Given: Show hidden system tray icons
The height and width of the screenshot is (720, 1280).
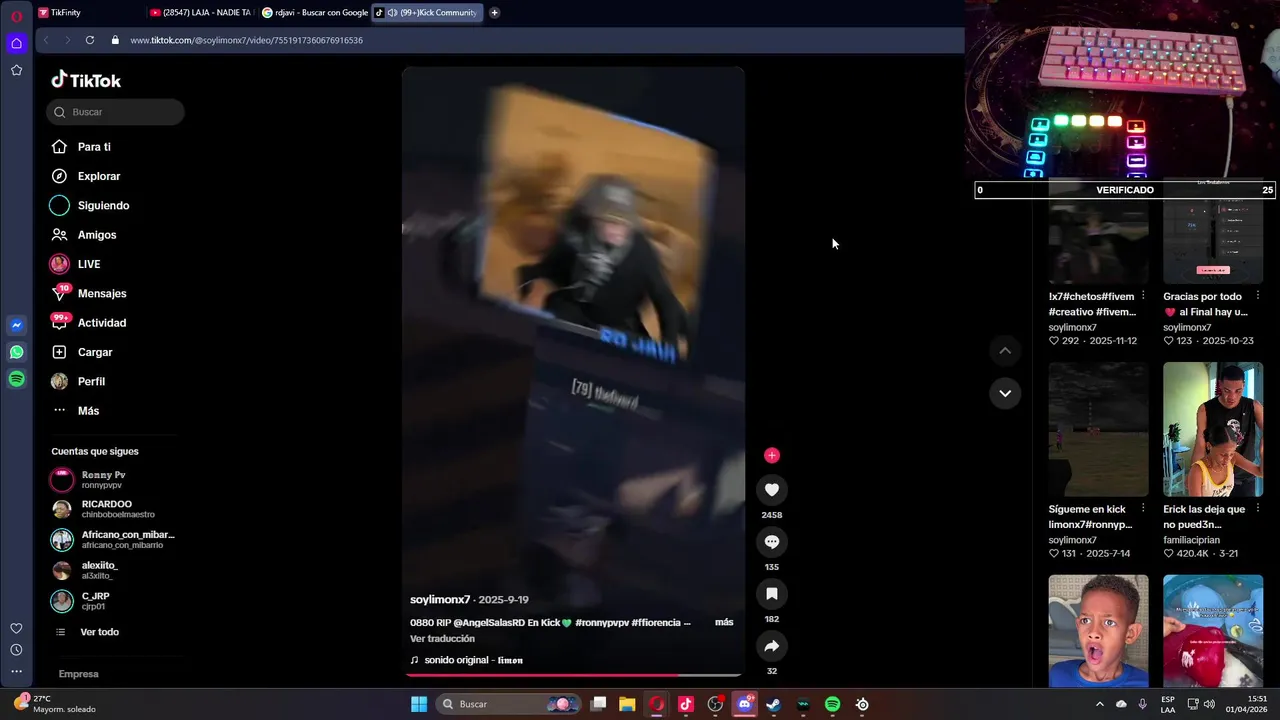Looking at the screenshot, I should point(1100,704).
